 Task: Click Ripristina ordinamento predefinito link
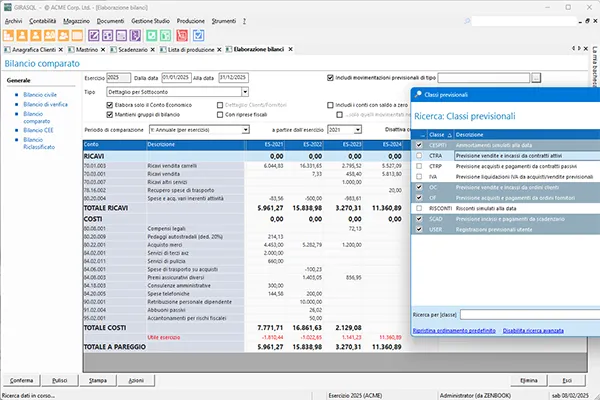point(454,330)
